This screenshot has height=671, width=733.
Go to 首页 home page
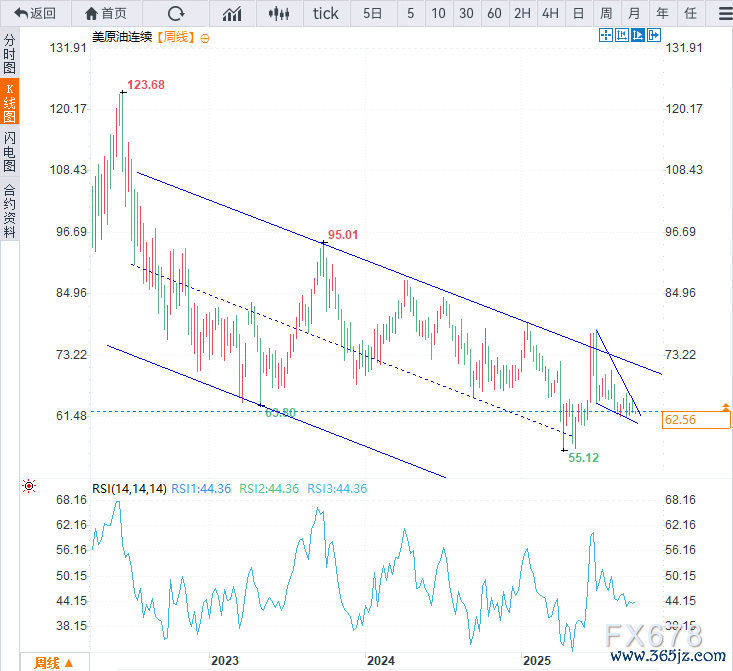click(106, 13)
